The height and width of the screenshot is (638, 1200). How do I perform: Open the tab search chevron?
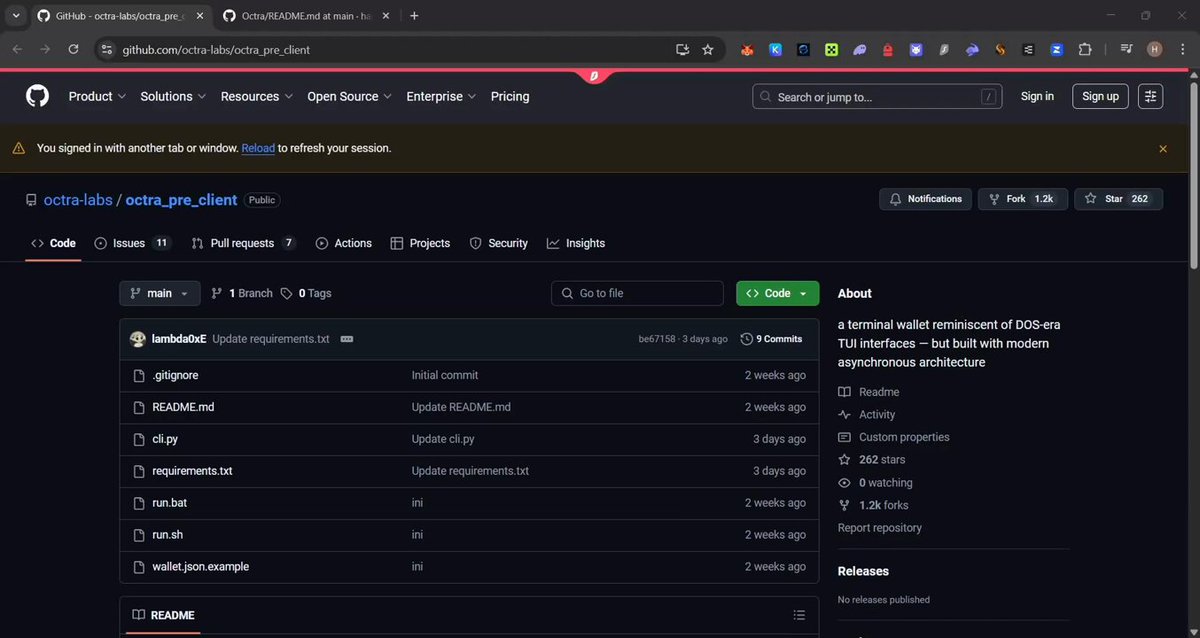tap(16, 16)
